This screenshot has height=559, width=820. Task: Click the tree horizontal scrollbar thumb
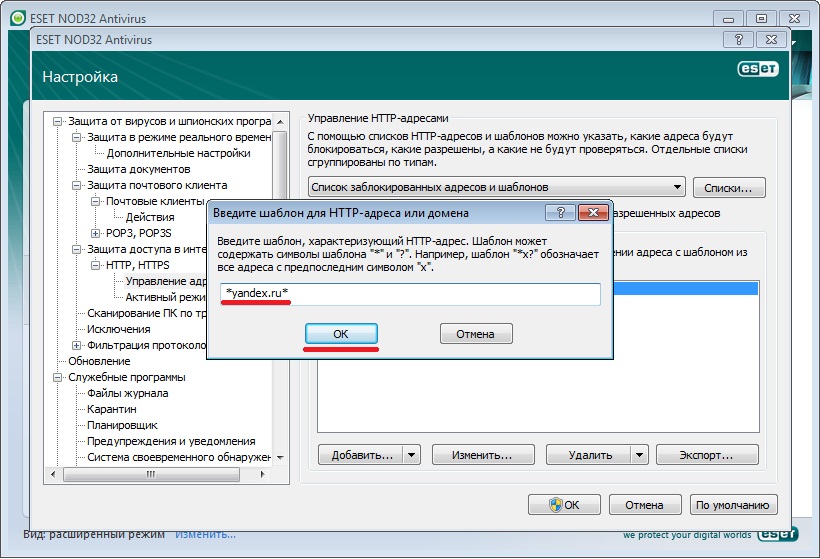tap(151, 474)
